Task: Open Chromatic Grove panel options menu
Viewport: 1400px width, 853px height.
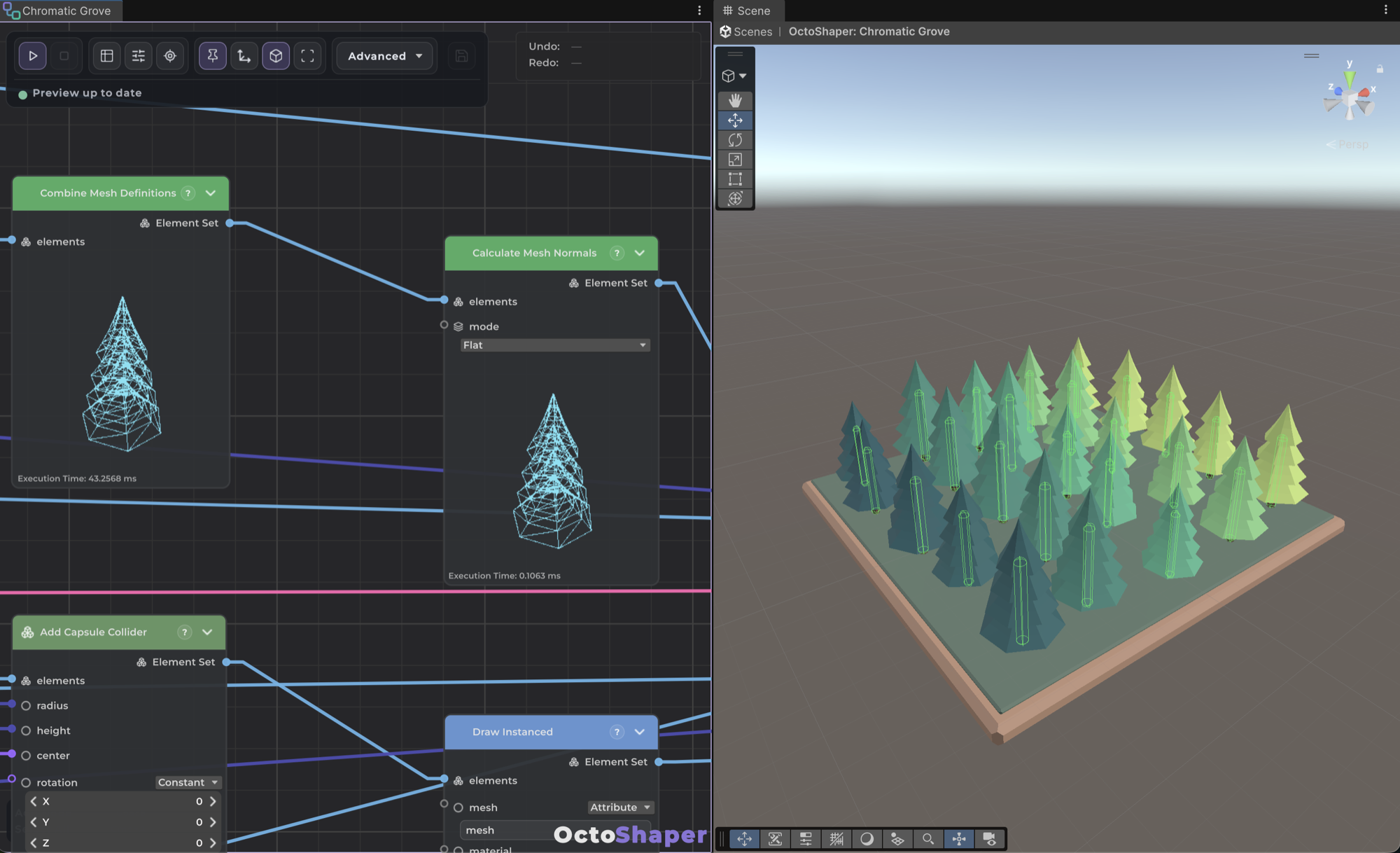Action: pyautogui.click(x=699, y=11)
